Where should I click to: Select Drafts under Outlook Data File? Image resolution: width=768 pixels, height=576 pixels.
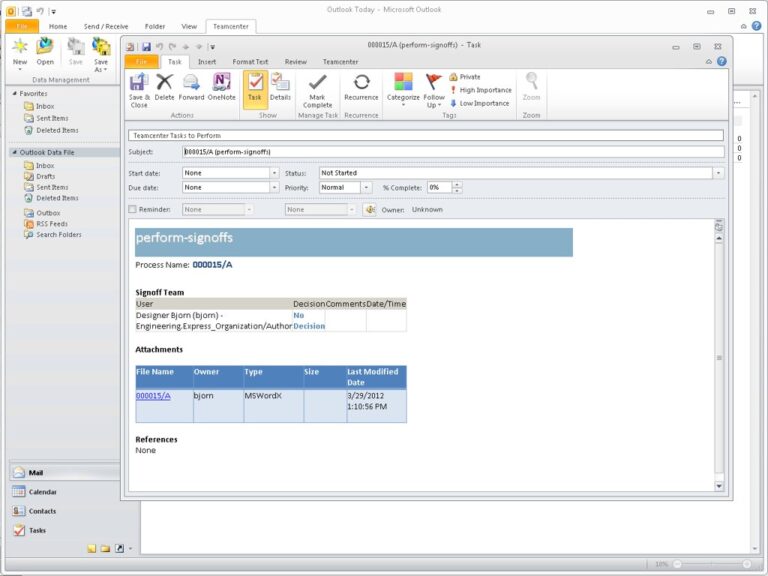pos(45,176)
